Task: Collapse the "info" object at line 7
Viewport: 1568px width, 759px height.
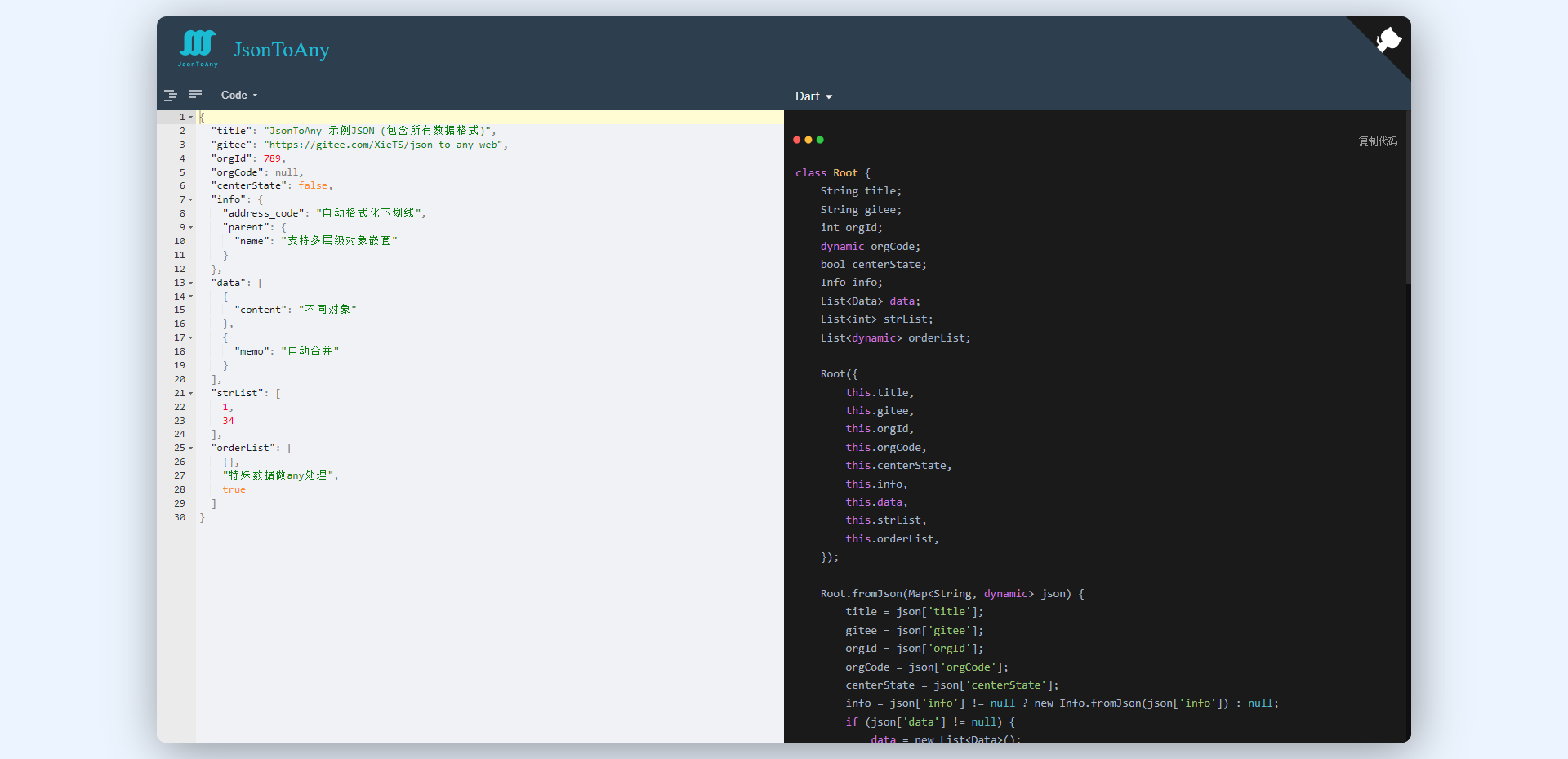Action: 191,200
